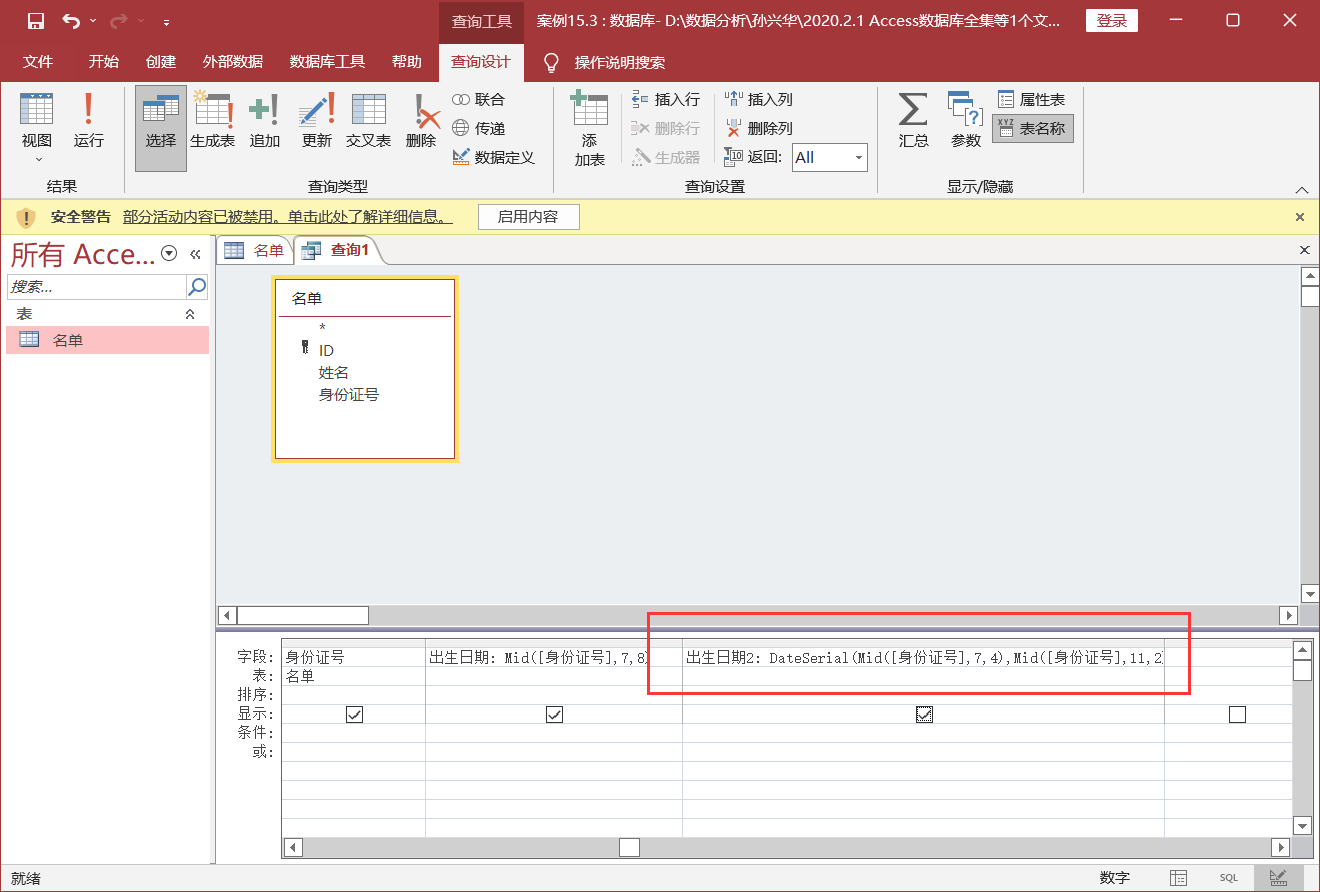The height and width of the screenshot is (892, 1320).
Task: Select 数据定义 query option
Action: 493,157
